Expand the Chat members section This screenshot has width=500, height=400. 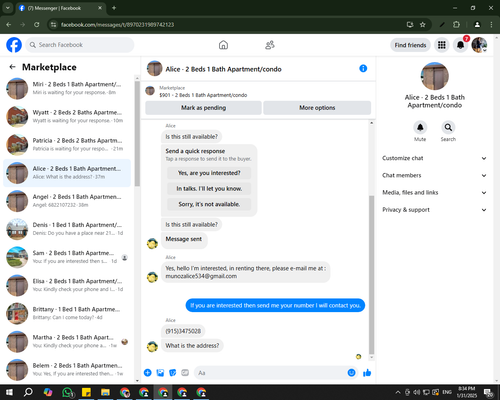(434, 175)
